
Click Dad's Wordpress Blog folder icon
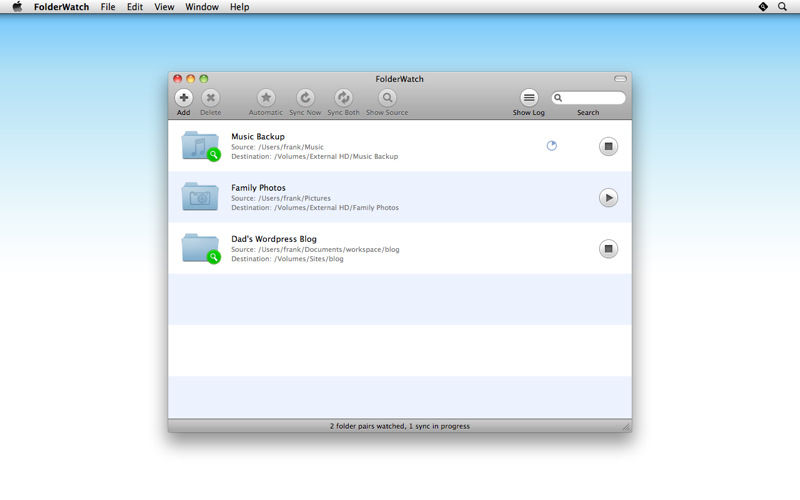[201, 248]
